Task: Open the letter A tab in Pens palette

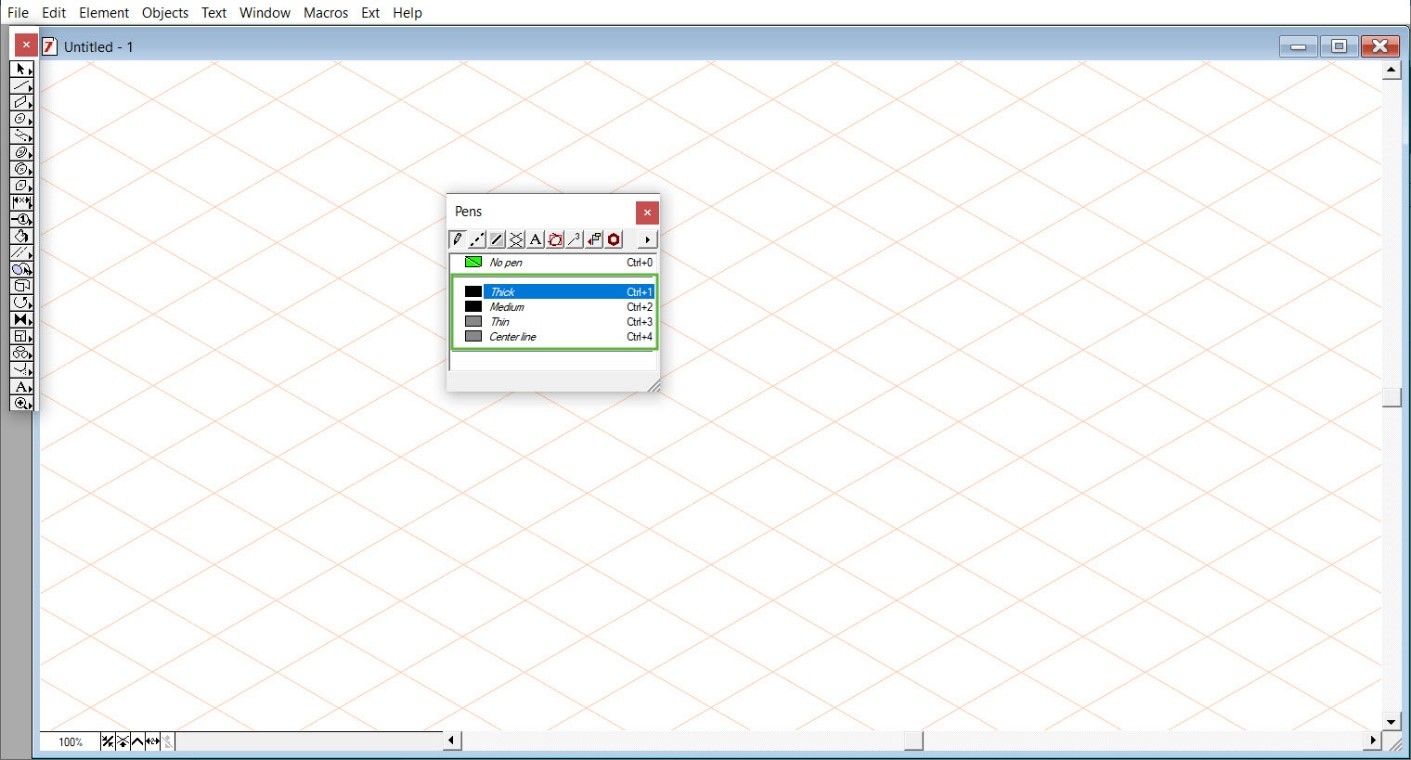Action: pyautogui.click(x=536, y=239)
